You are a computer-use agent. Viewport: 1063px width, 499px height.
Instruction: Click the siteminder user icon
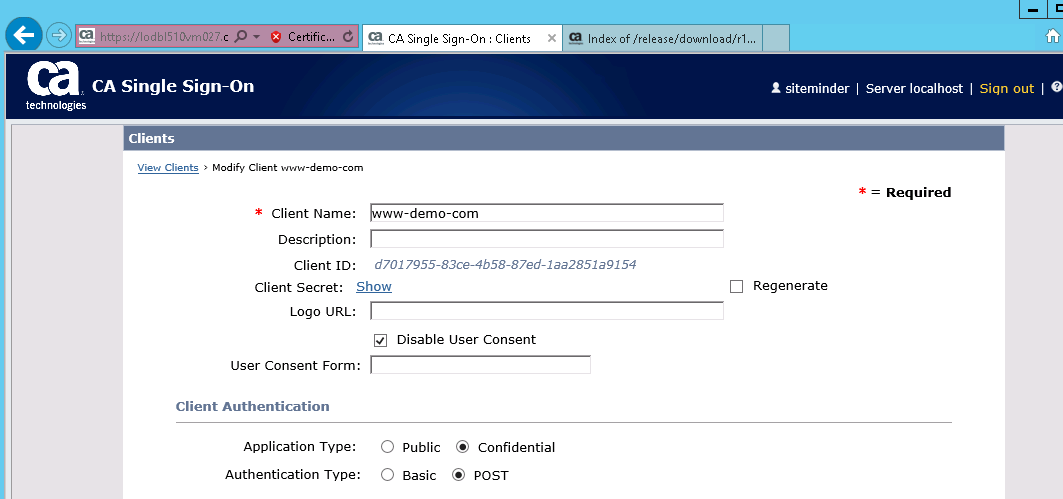click(x=776, y=88)
